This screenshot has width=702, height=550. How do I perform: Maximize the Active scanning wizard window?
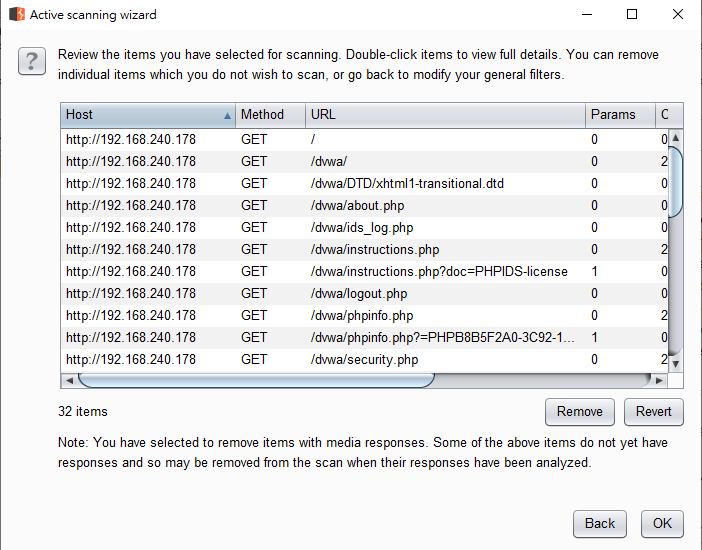pos(631,15)
